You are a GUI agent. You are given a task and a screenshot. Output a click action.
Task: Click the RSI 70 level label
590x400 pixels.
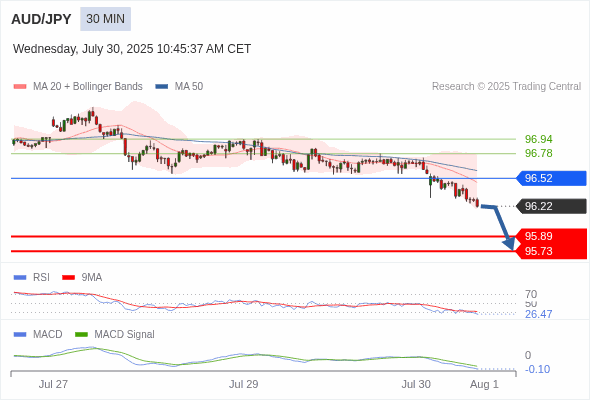(531, 294)
